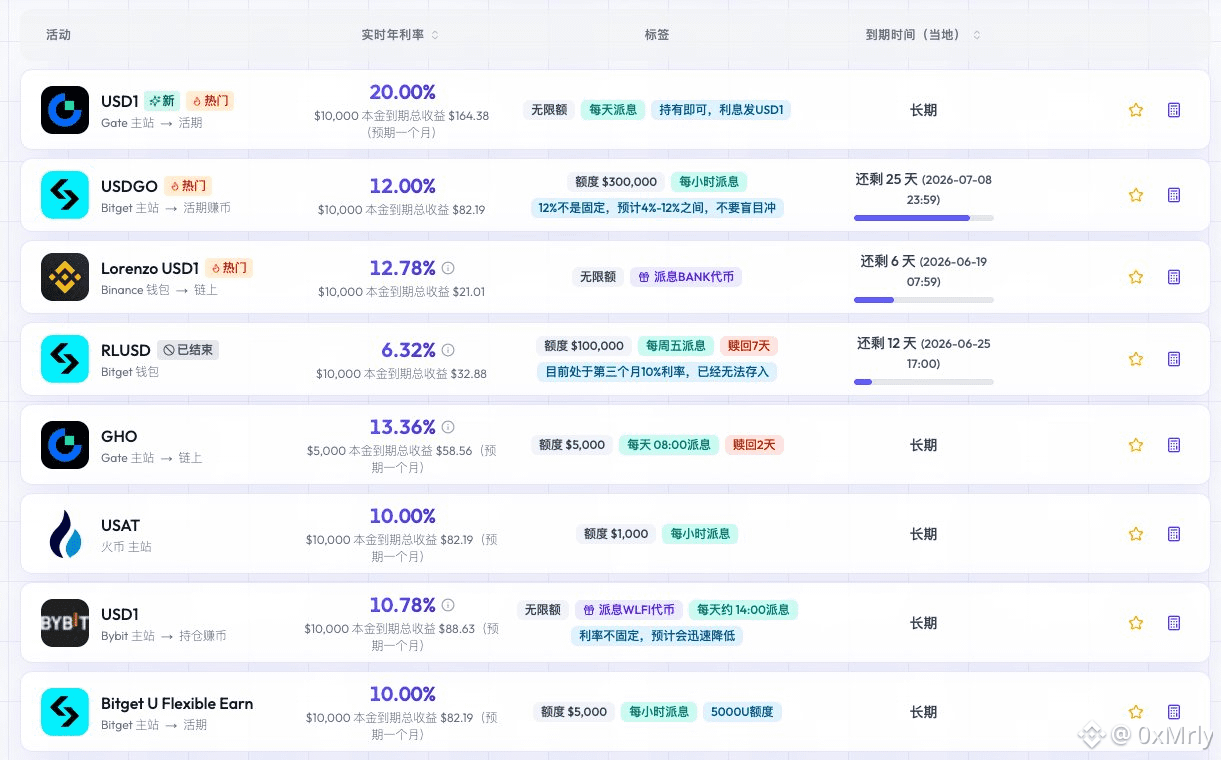Click the 派息BANK代币 tag

pyautogui.click(x=686, y=277)
